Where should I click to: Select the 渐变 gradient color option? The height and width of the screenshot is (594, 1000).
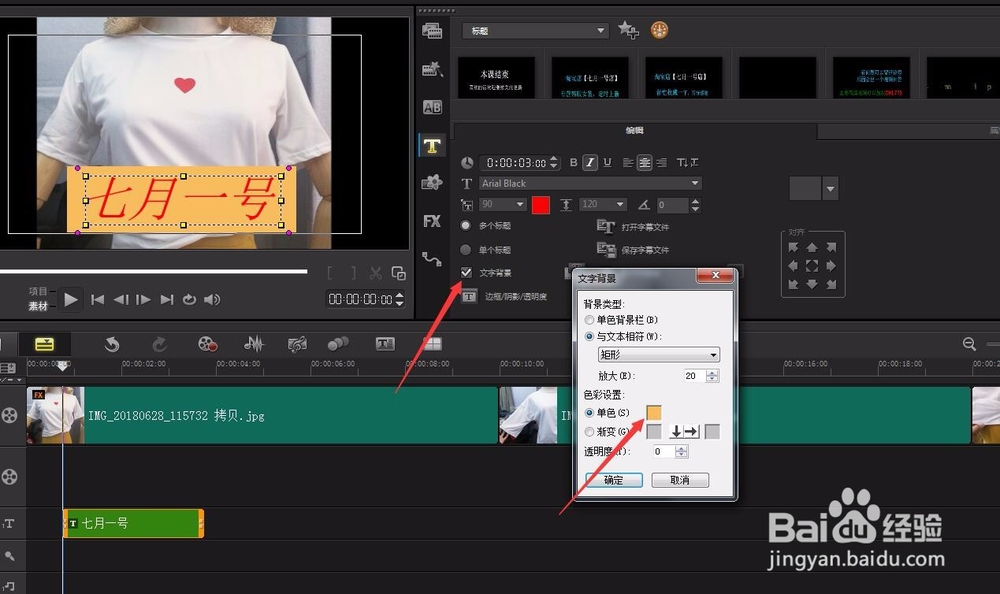pos(589,430)
